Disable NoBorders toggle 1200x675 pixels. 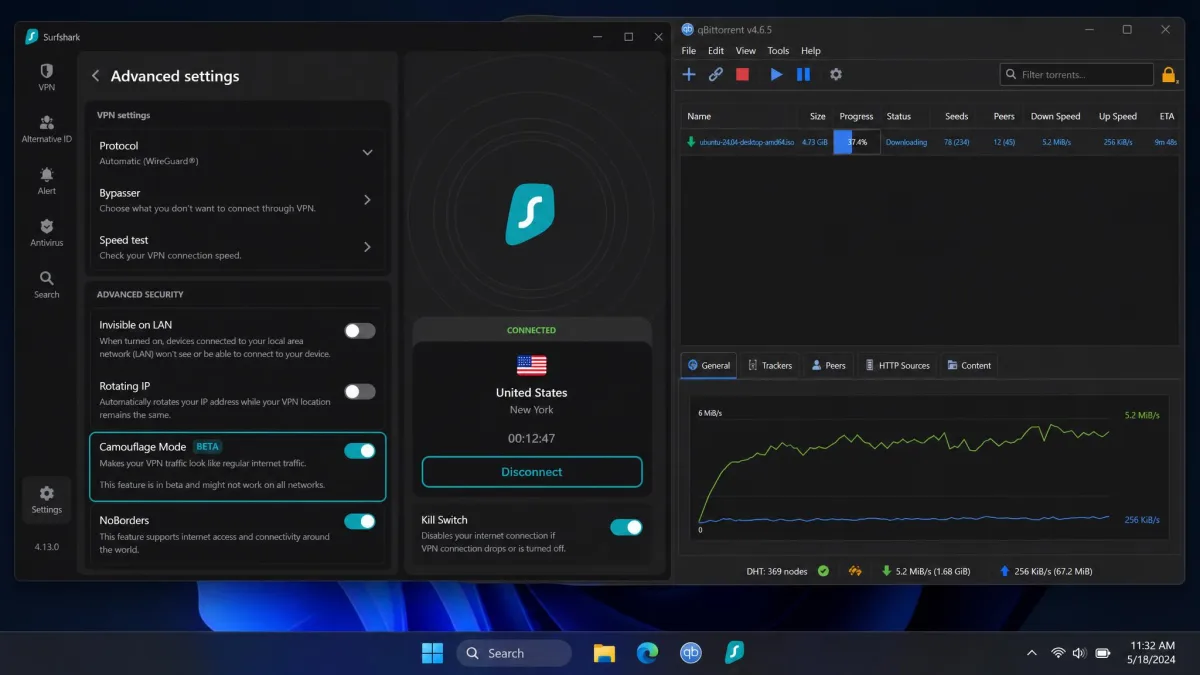coord(360,521)
